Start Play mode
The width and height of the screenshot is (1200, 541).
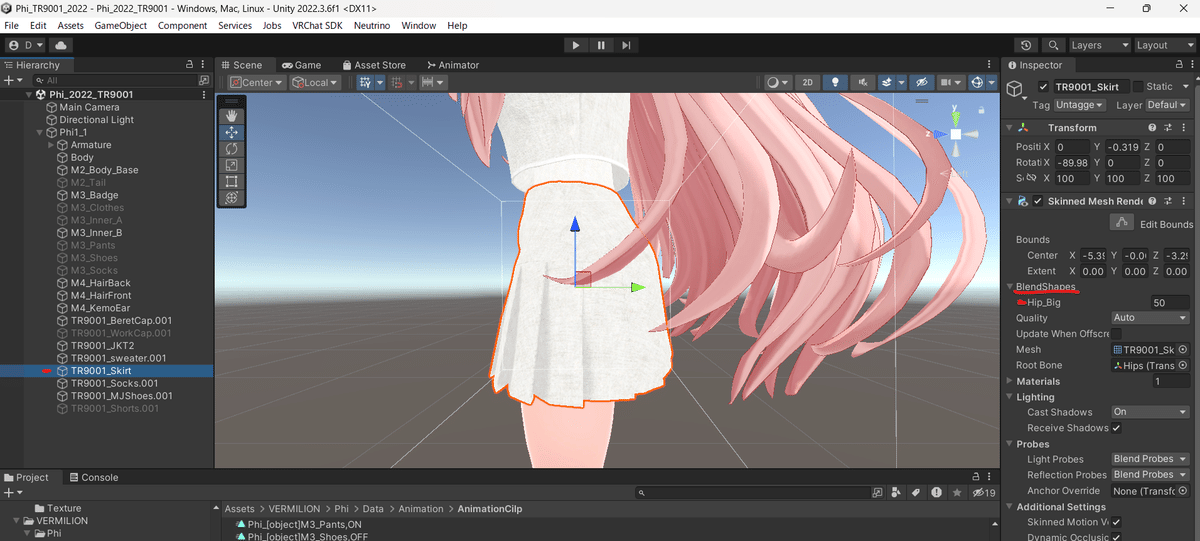[x=575, y=45]
